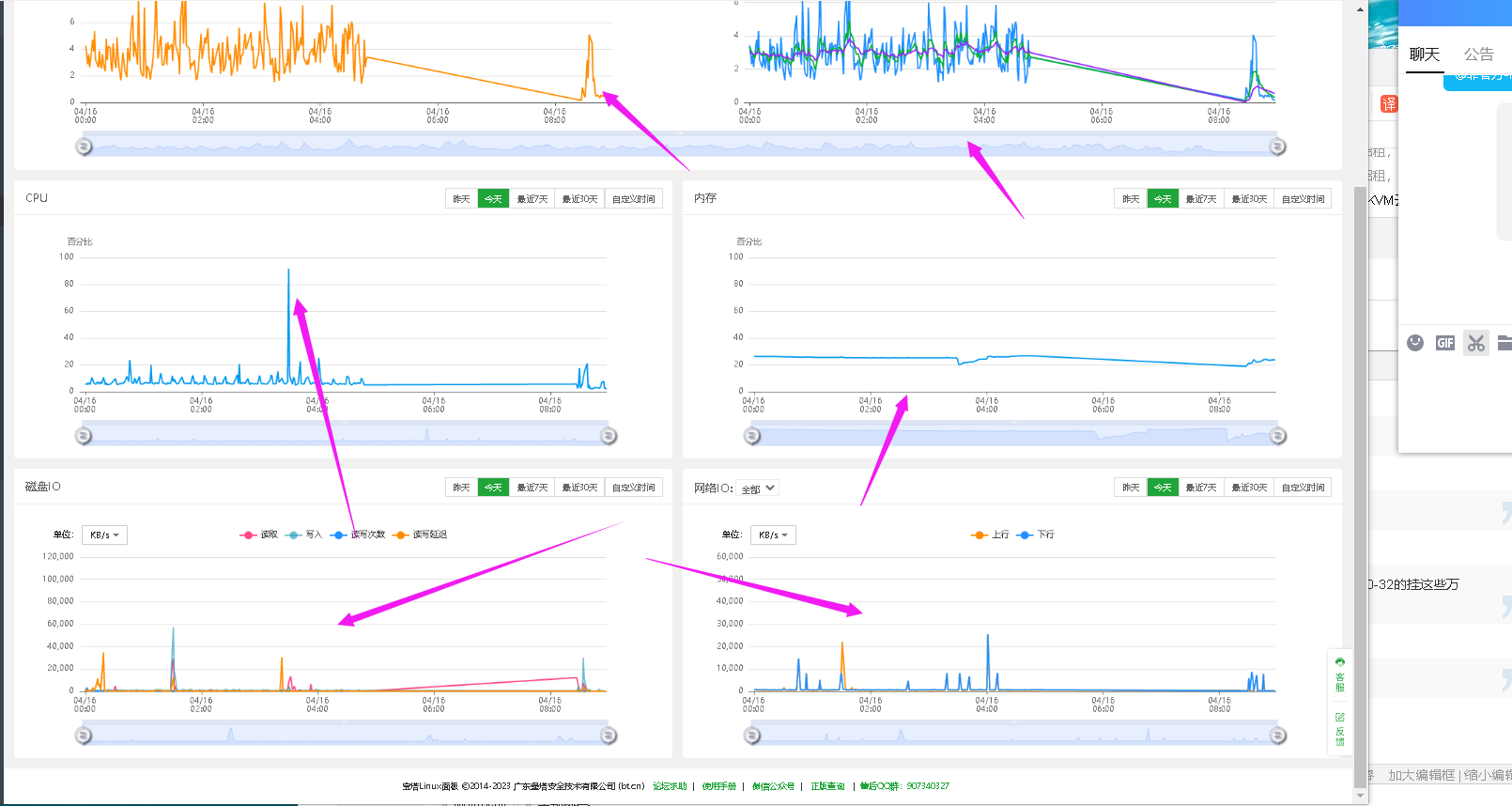The width and height of the screenshot is (1512, 806).
Task: Open the 微信公众号 footer link
Action: point(773,786)
